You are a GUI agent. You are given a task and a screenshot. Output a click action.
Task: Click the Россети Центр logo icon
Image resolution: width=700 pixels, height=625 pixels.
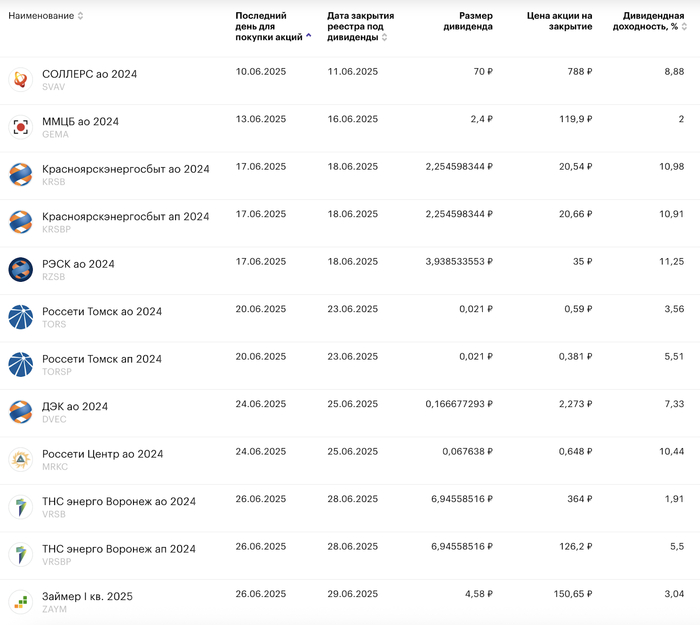click(20, 460)
